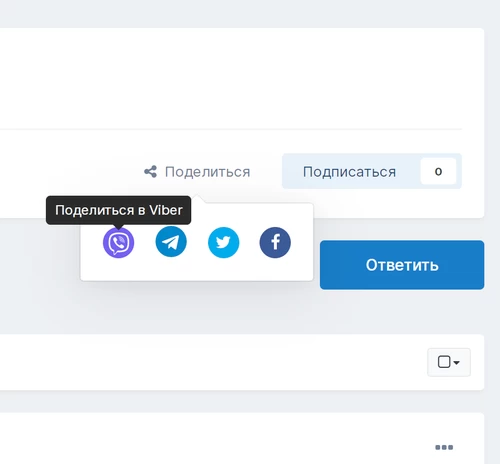Open the checkbox selection dropdown button
The height and width of the screenshot is (464, 500).
449,362
